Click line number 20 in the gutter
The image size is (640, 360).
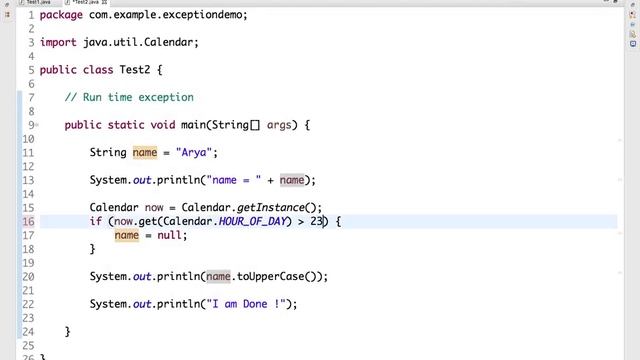pyautogui.click(x=28, y=277)
